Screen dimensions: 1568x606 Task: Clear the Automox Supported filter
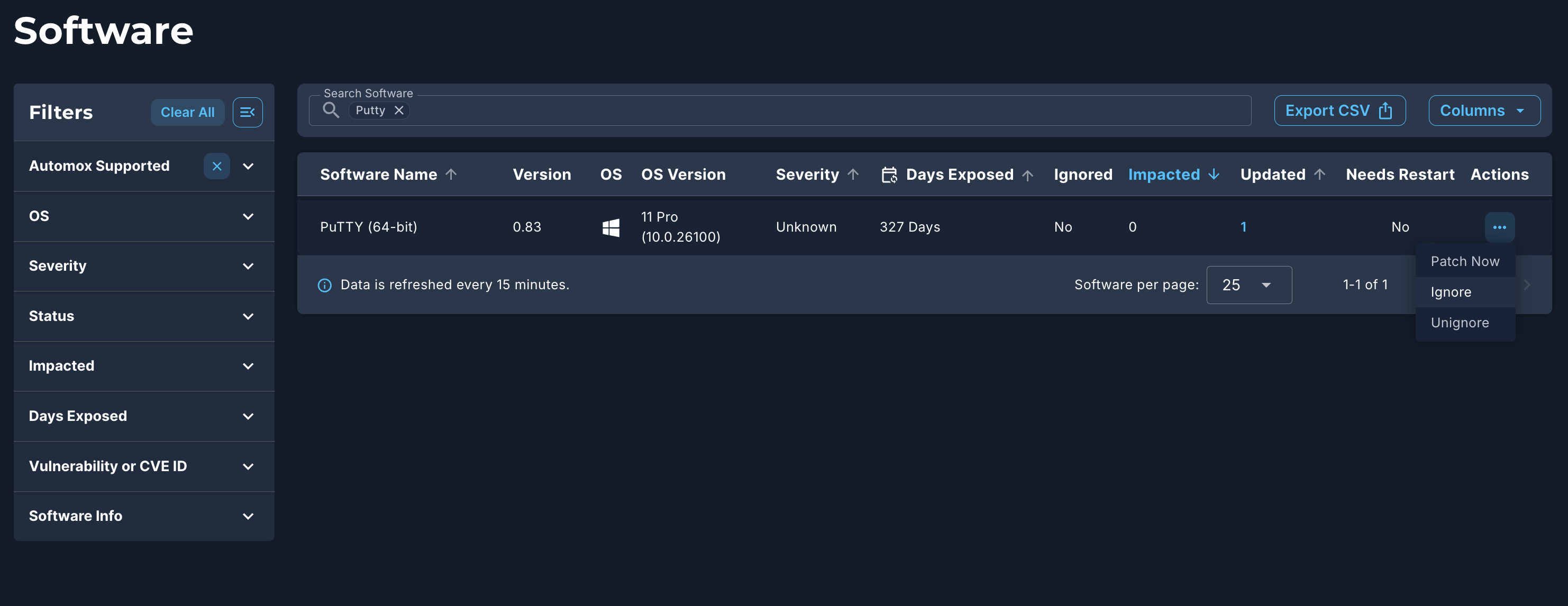pos(217,166)
